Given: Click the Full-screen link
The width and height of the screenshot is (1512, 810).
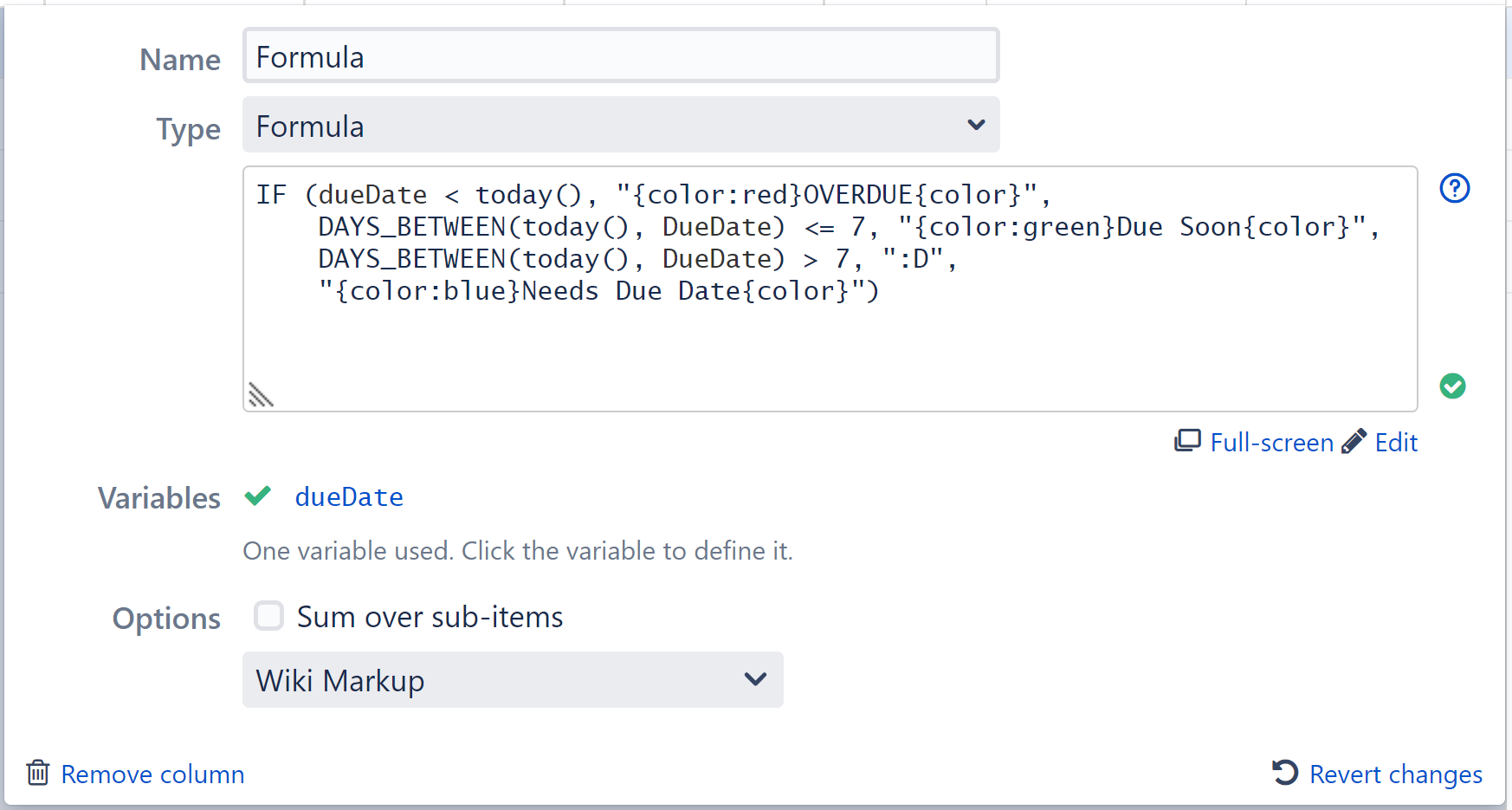Looking at the screenshot, I should point(1272,442).
